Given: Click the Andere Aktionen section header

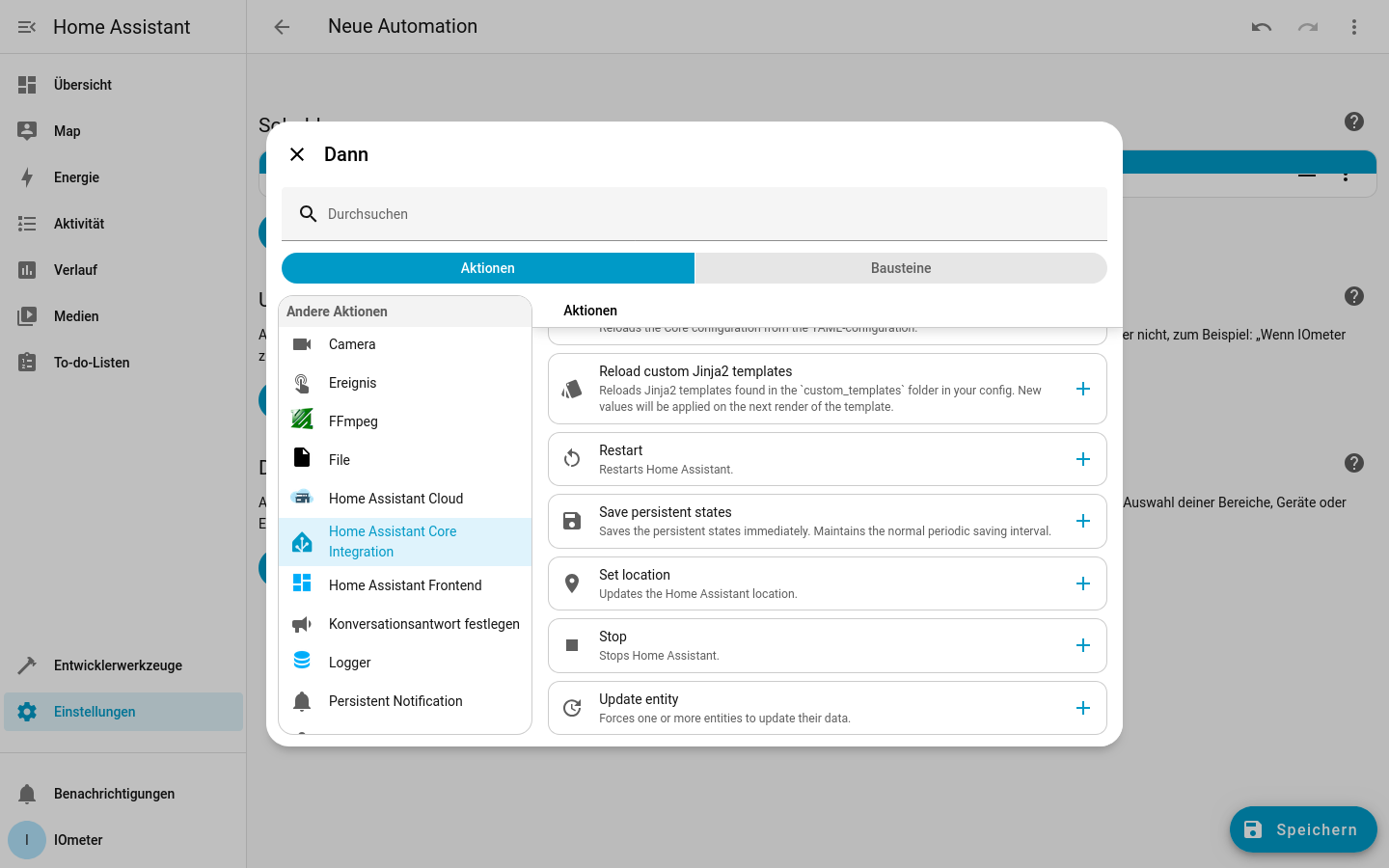Looking at the screenshot, I should pyautogui.click(x=405, y=312).
